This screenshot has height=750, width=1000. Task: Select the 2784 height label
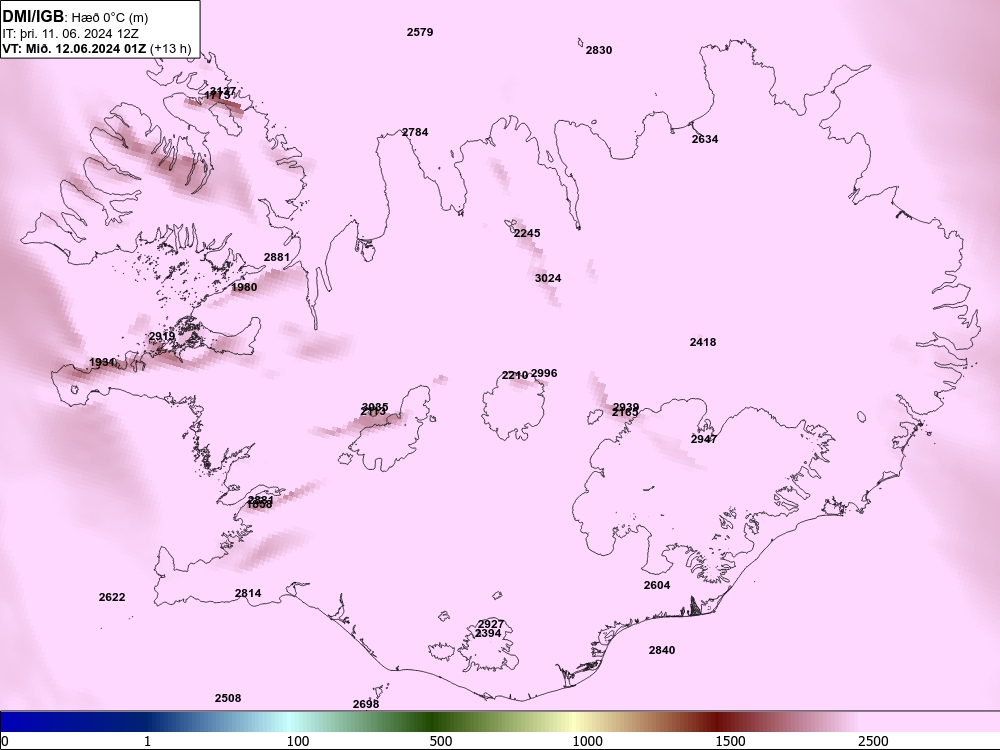(x=415, y=132)
